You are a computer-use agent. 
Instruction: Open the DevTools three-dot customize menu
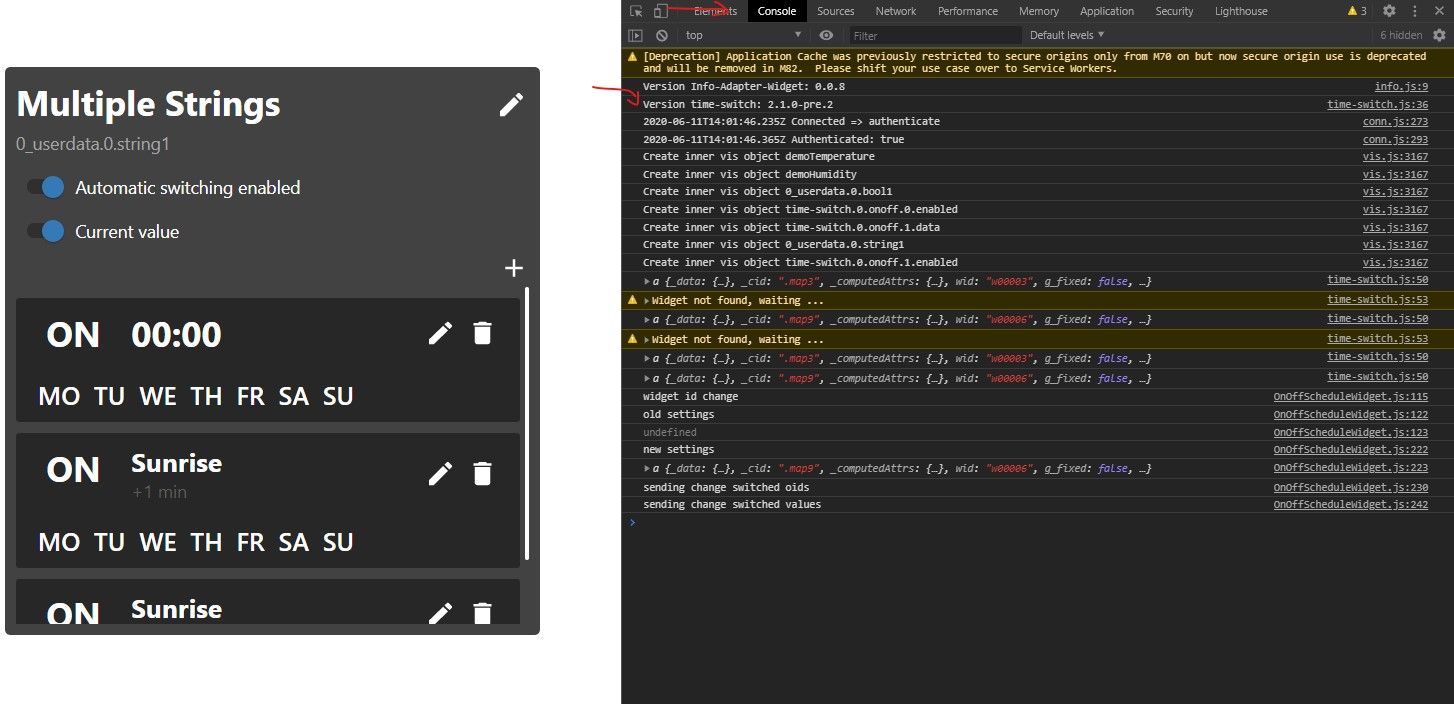[1413, 11]
